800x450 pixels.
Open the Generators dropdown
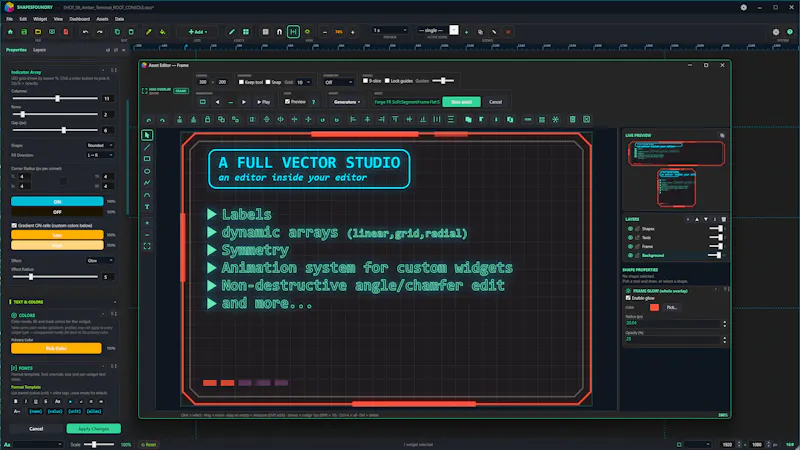coord(347,102)
